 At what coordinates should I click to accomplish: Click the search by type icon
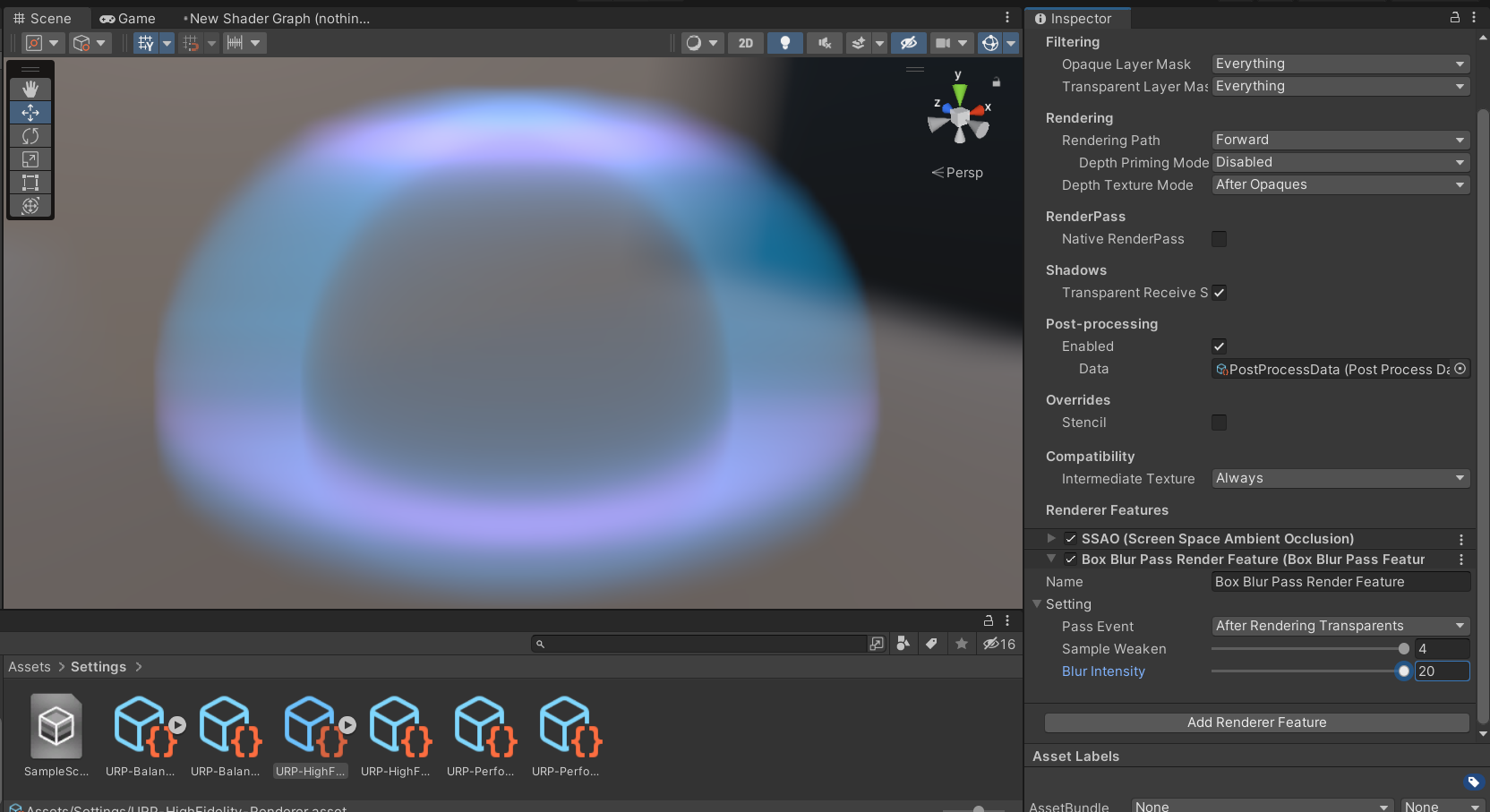[903, 644]
